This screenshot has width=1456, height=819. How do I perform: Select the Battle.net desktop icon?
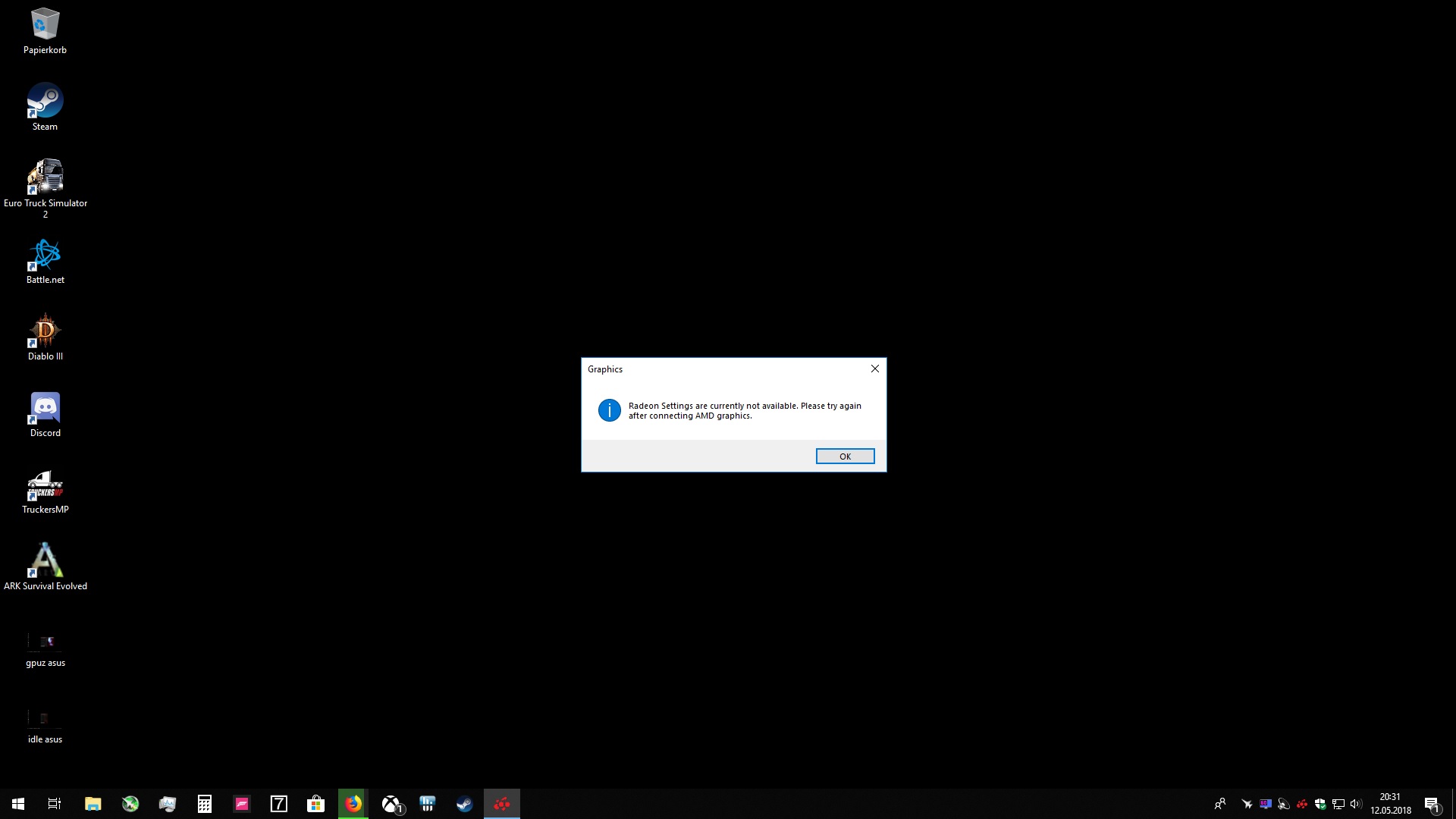pos(45,255)
